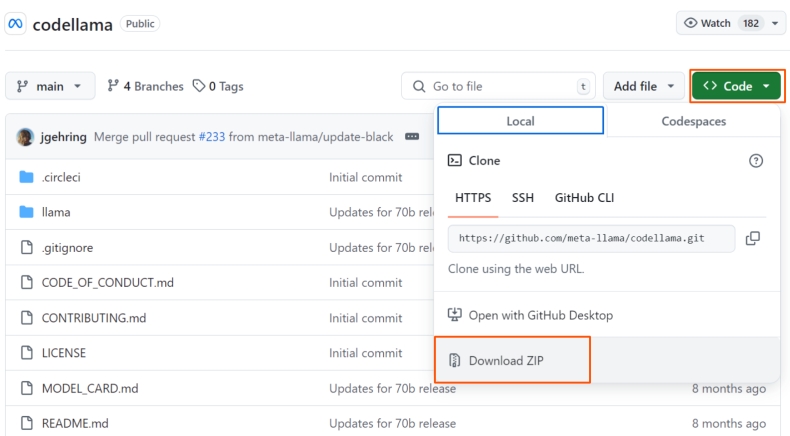Click the commit details ellipsis icon

412,136
